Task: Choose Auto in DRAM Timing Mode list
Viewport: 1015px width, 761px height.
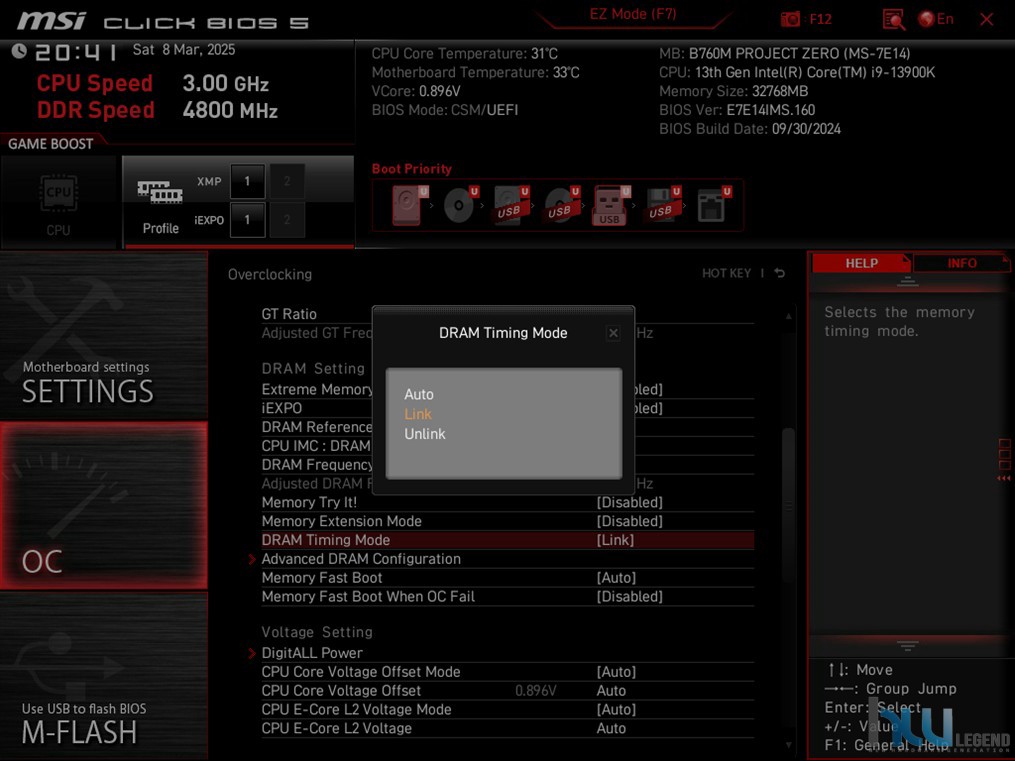Action: tap(419, 394)
